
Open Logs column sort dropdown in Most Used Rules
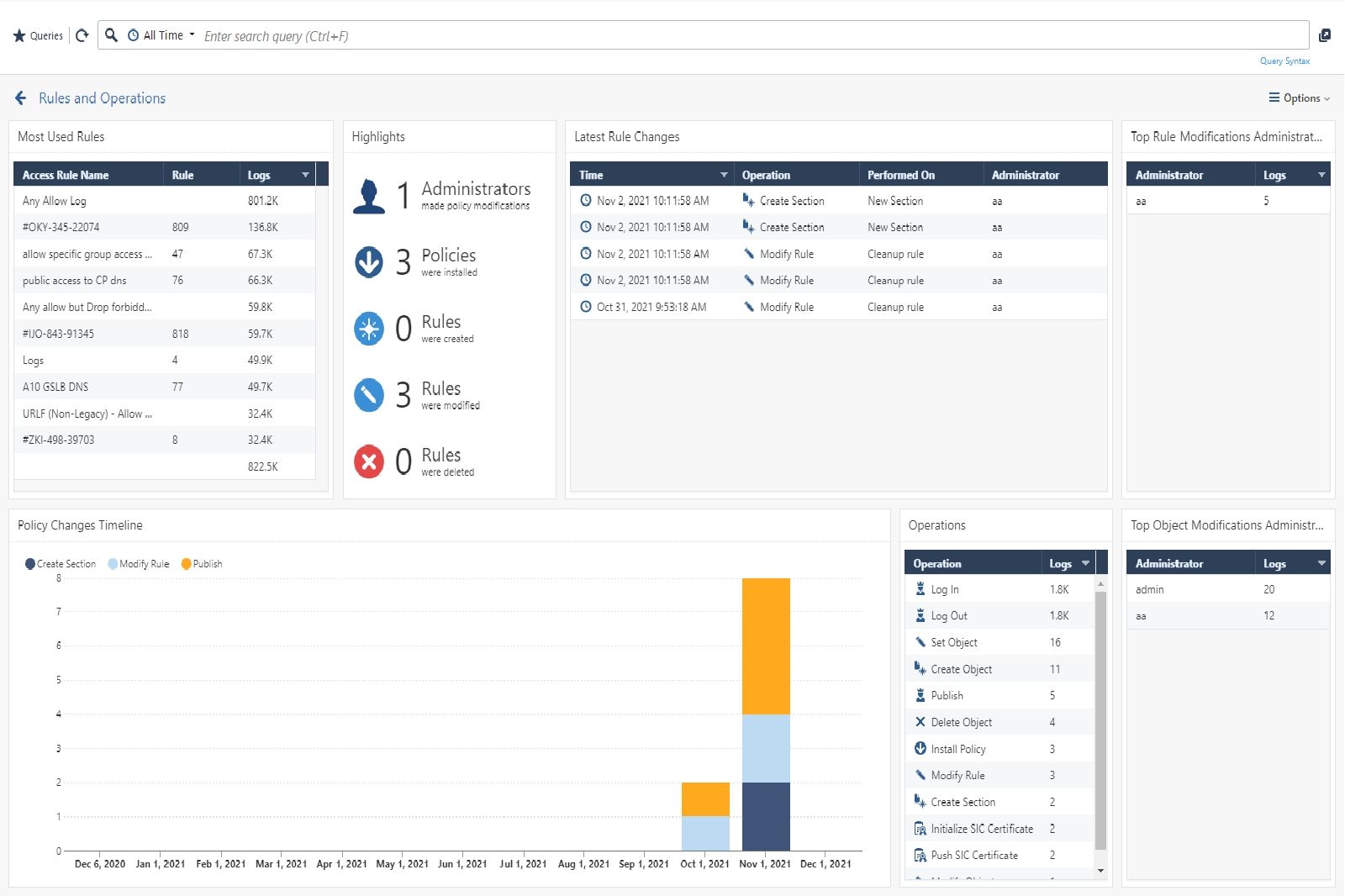pos(305,175)
